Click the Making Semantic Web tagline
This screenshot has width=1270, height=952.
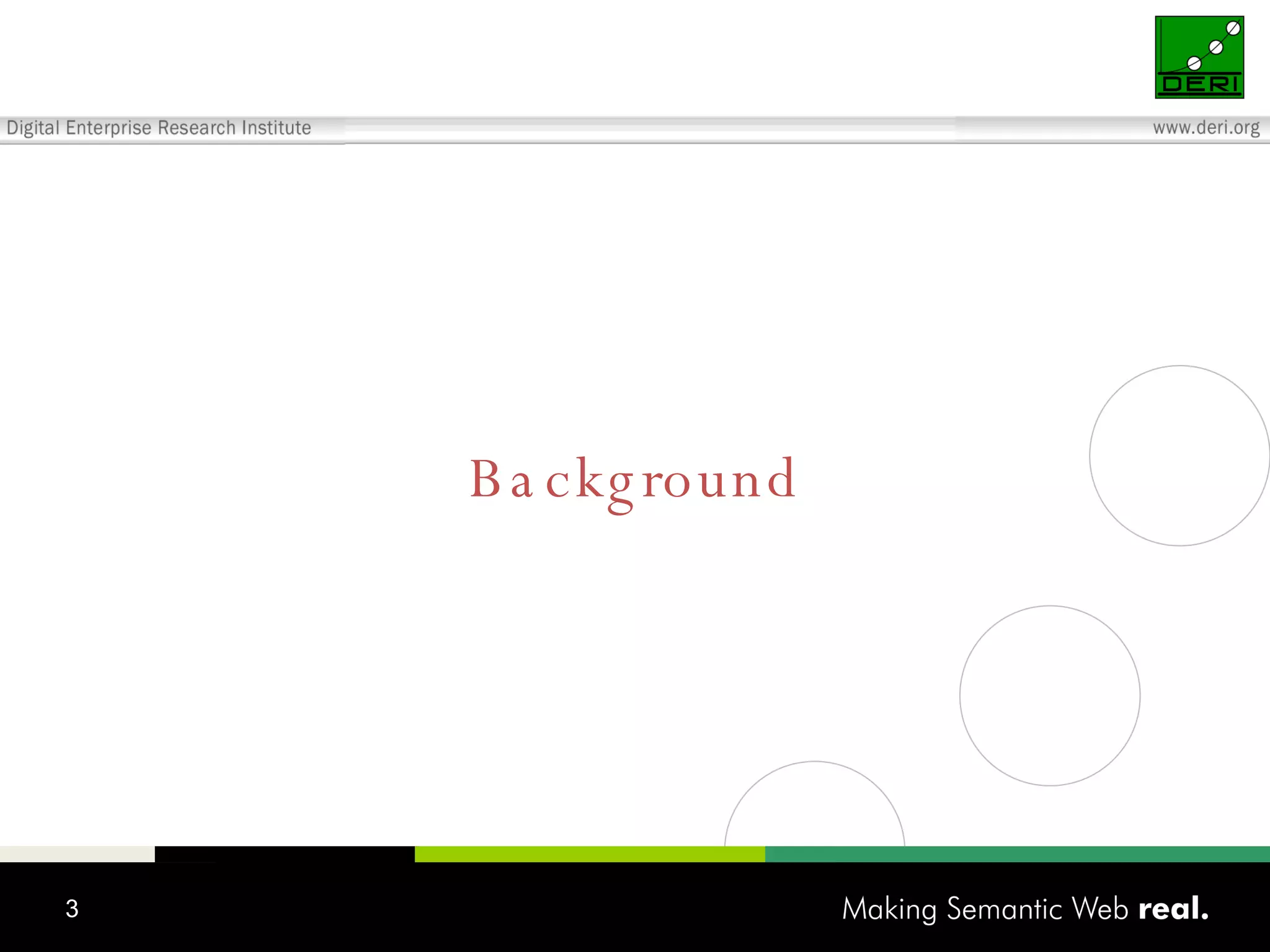tap(986, 909)
